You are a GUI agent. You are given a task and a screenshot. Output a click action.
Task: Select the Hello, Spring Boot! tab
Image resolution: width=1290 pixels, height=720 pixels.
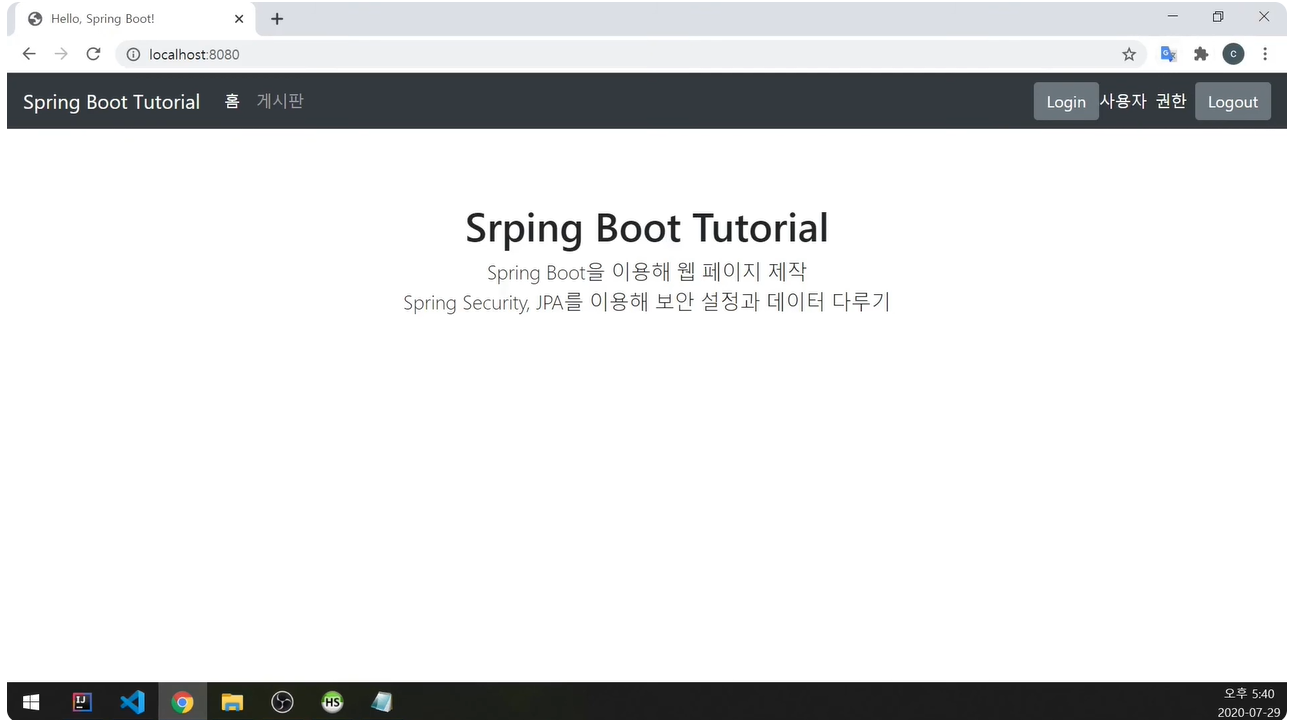(135, 19)
